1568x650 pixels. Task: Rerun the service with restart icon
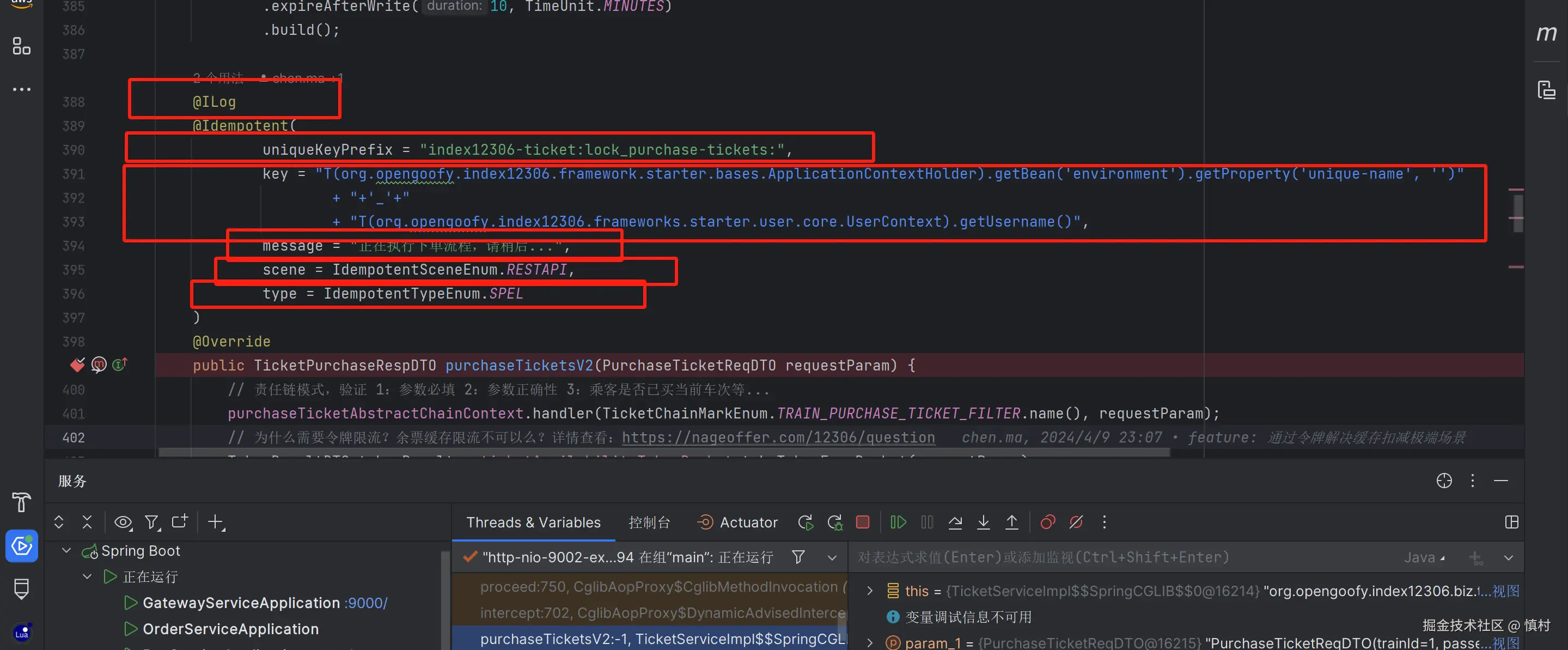click(x=806, y=522)
